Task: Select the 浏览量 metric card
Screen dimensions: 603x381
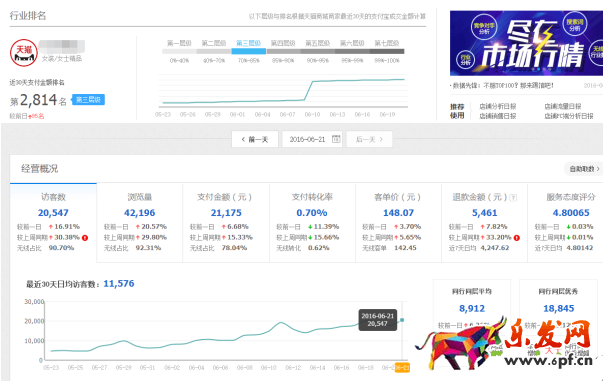Action: click(140, 223)
